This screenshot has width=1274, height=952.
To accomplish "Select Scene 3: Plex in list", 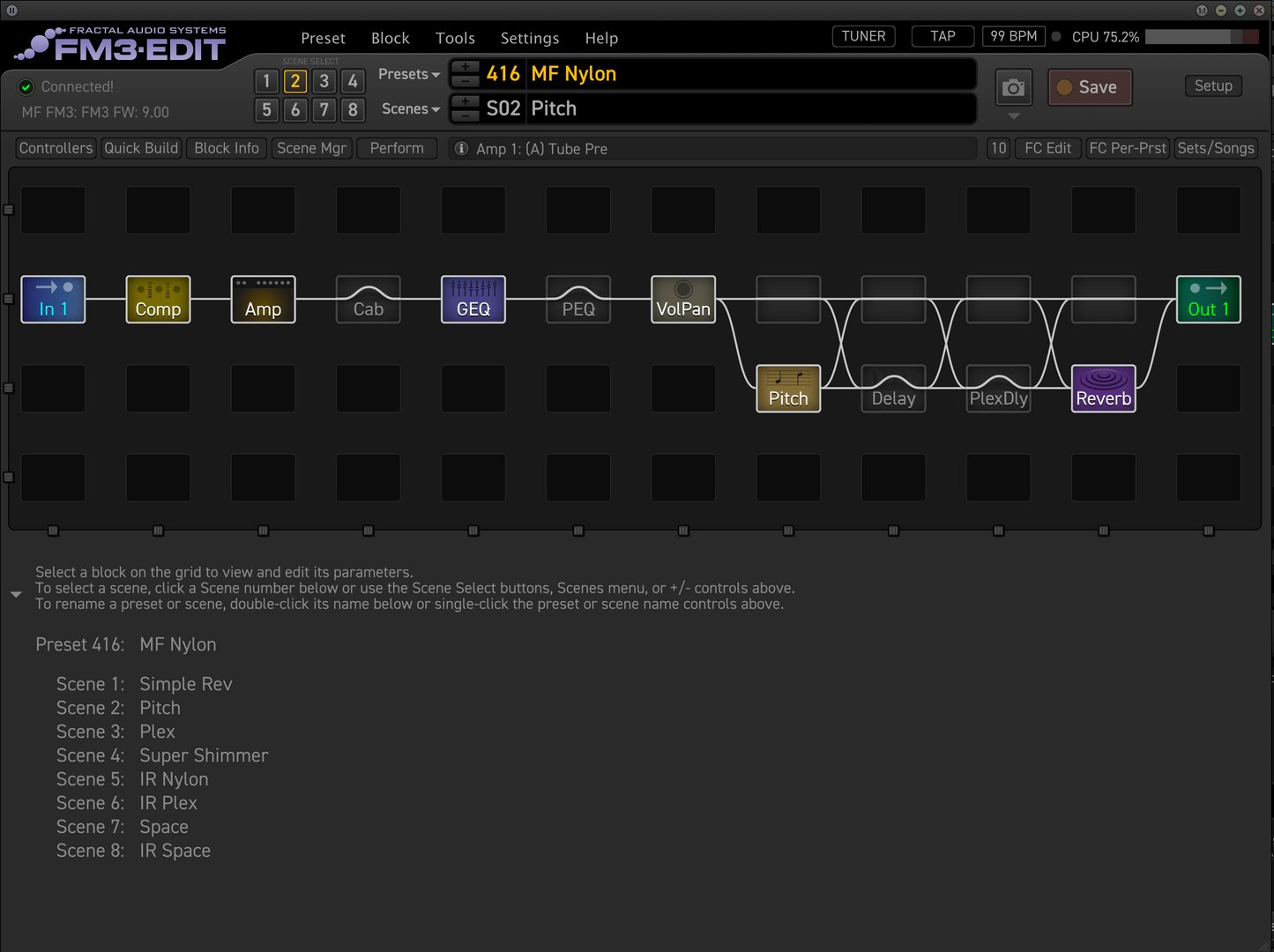I will pyautogui.click(x=115, y=732).
